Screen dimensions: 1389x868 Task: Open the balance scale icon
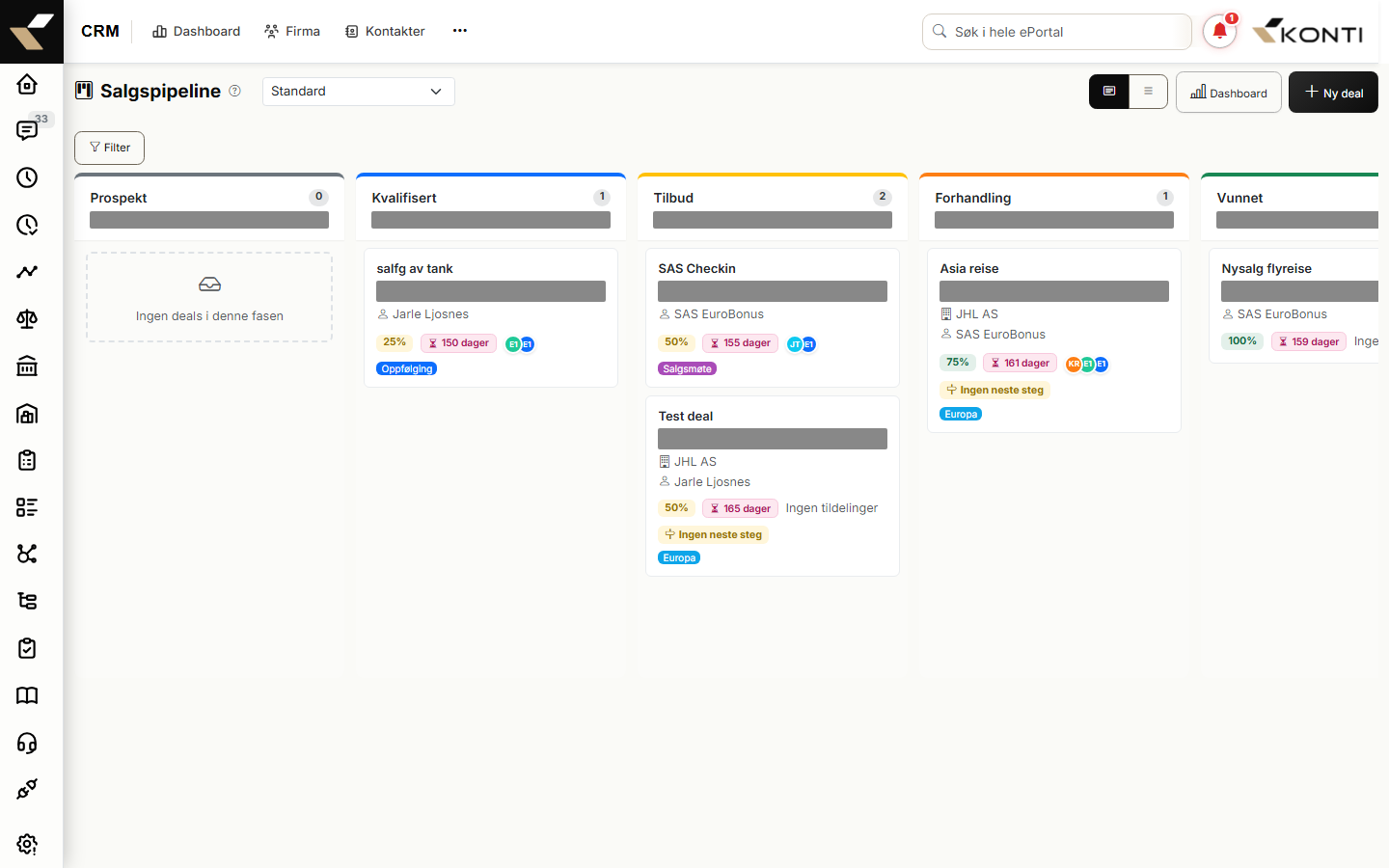27,319
